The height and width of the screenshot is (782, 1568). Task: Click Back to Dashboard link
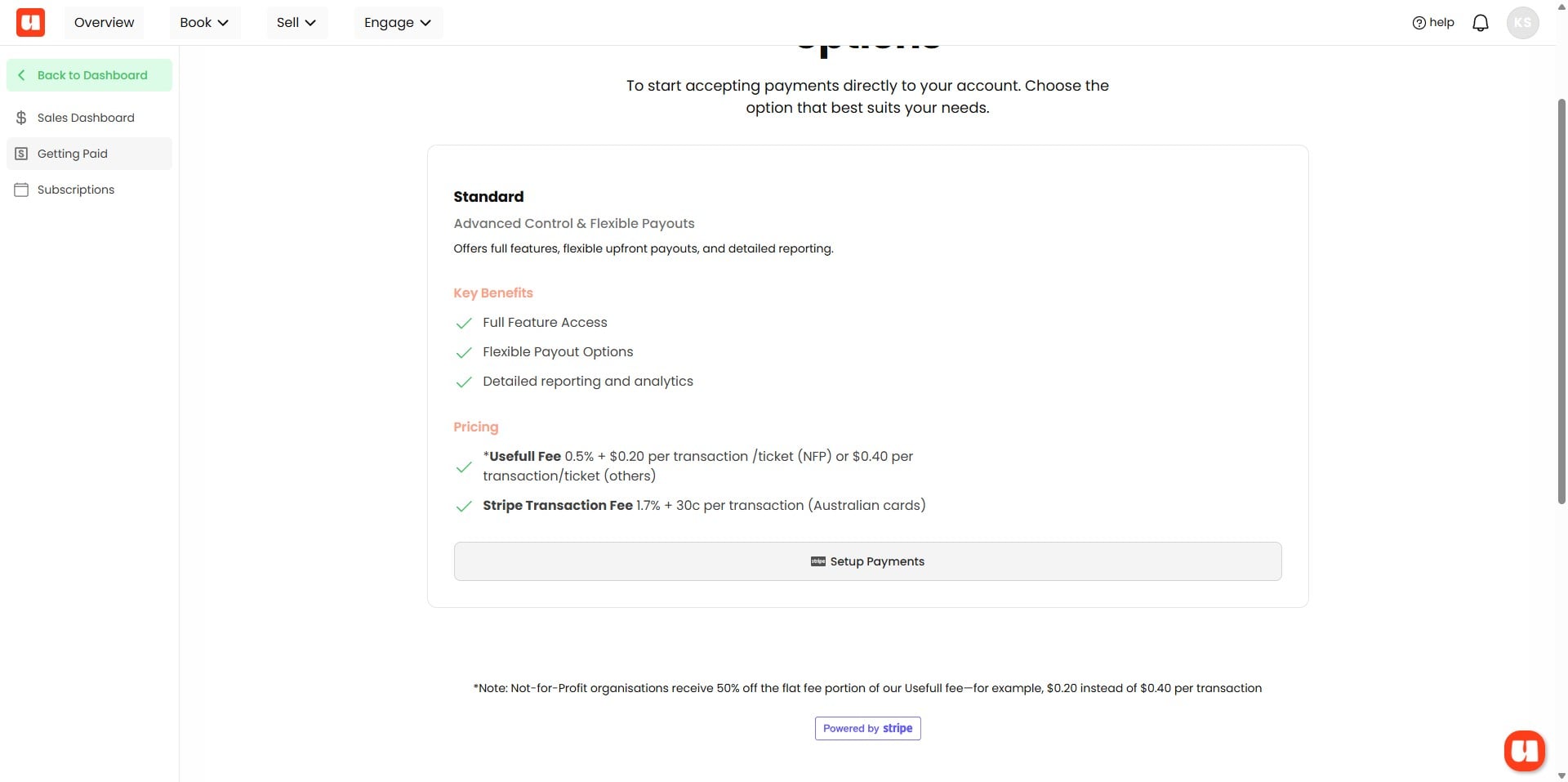click(92, 75)
